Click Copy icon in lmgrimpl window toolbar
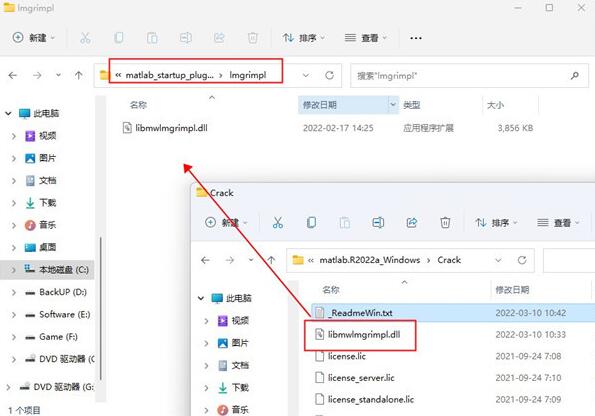Image resolution: width=595 pixels, height=416 pixels. (x=119, y=38)
